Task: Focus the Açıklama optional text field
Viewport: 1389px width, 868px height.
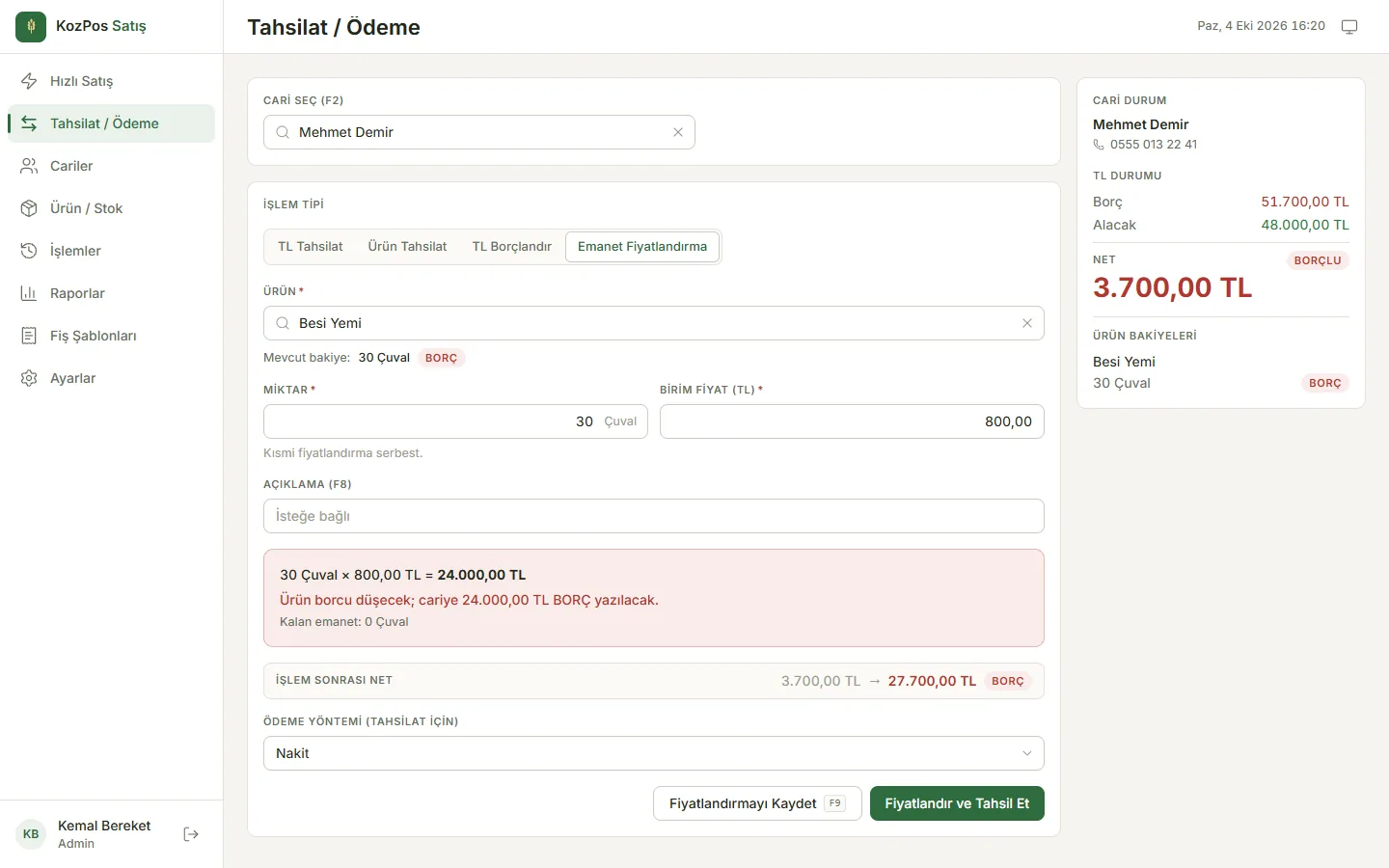Action: [x=654, y=516]
